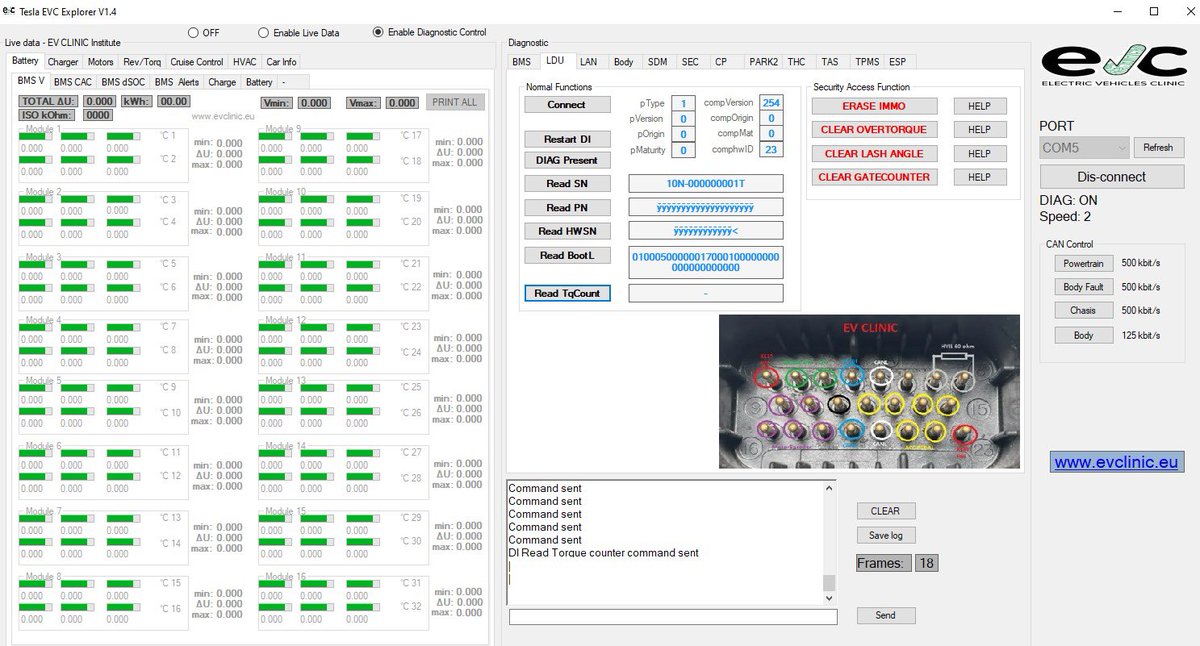Click HELP next to CLEAR OVERTORQUE
This screenshot has width=1200, height=646.
[x=979, y=130]
